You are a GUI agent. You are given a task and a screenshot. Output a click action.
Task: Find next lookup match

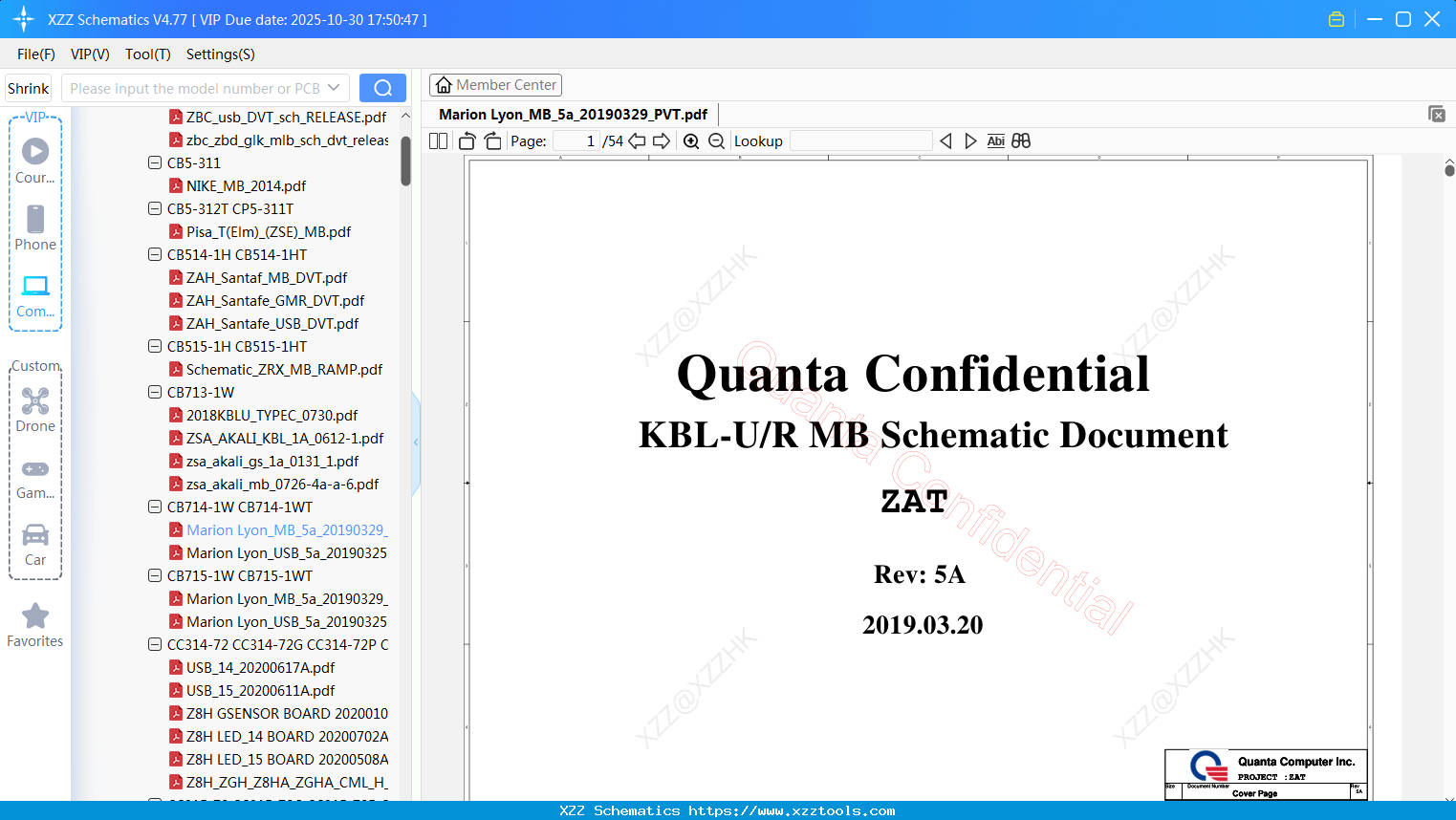tap(970, 141)
